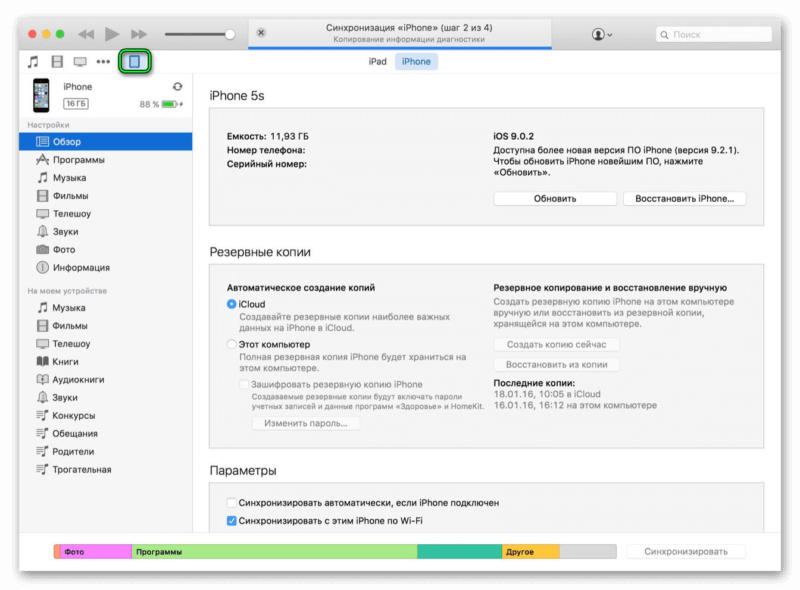Open Телешоу under Настройки
The height and width of the screenshot is (590, 800).
click(x=106, y=213)
